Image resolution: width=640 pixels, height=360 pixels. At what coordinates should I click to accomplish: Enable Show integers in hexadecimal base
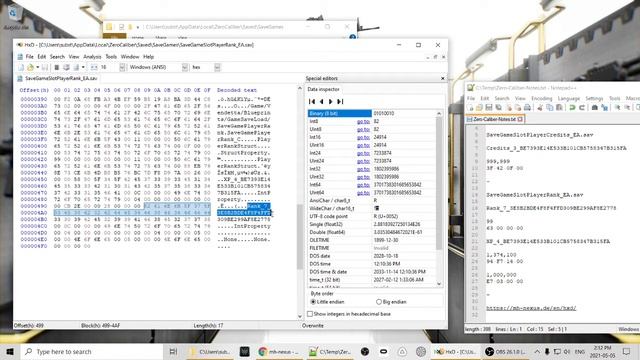349,314
